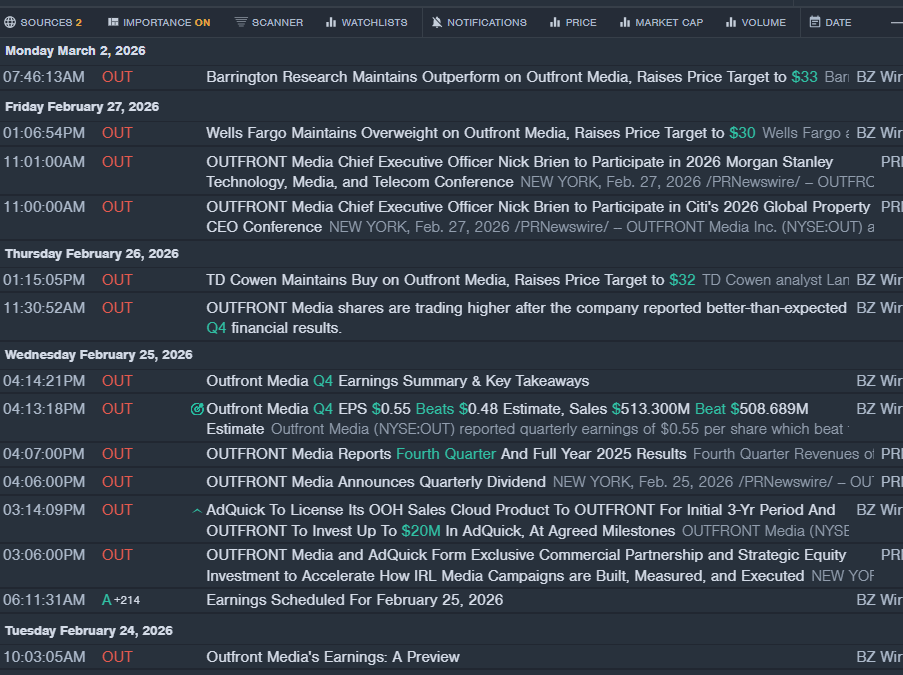Click OUT ticker on 11:30:52AM row

[x=117, y=308]
